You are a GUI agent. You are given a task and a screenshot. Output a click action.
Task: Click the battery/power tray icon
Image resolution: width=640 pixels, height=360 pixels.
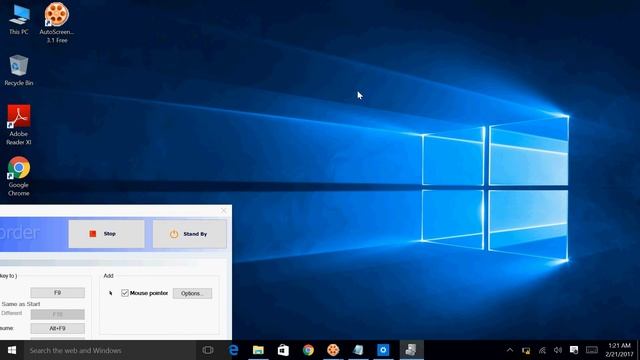(526, 351)
